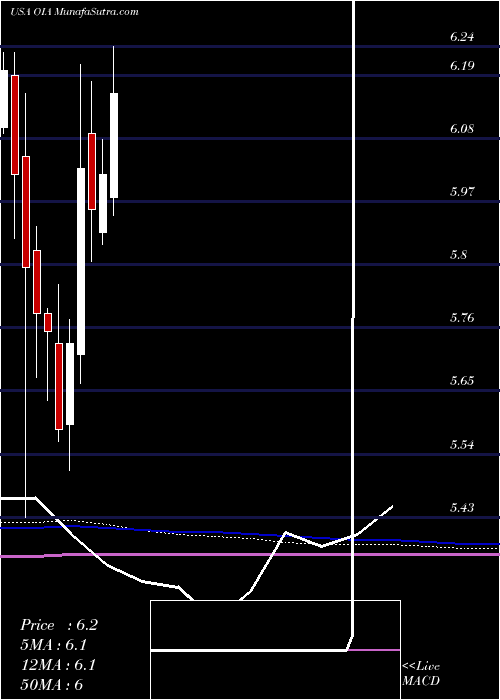The height and width of the screenshot is (700, 500).
Task: Click the 5.97 price level label
Action: click(x=462, y=192)
